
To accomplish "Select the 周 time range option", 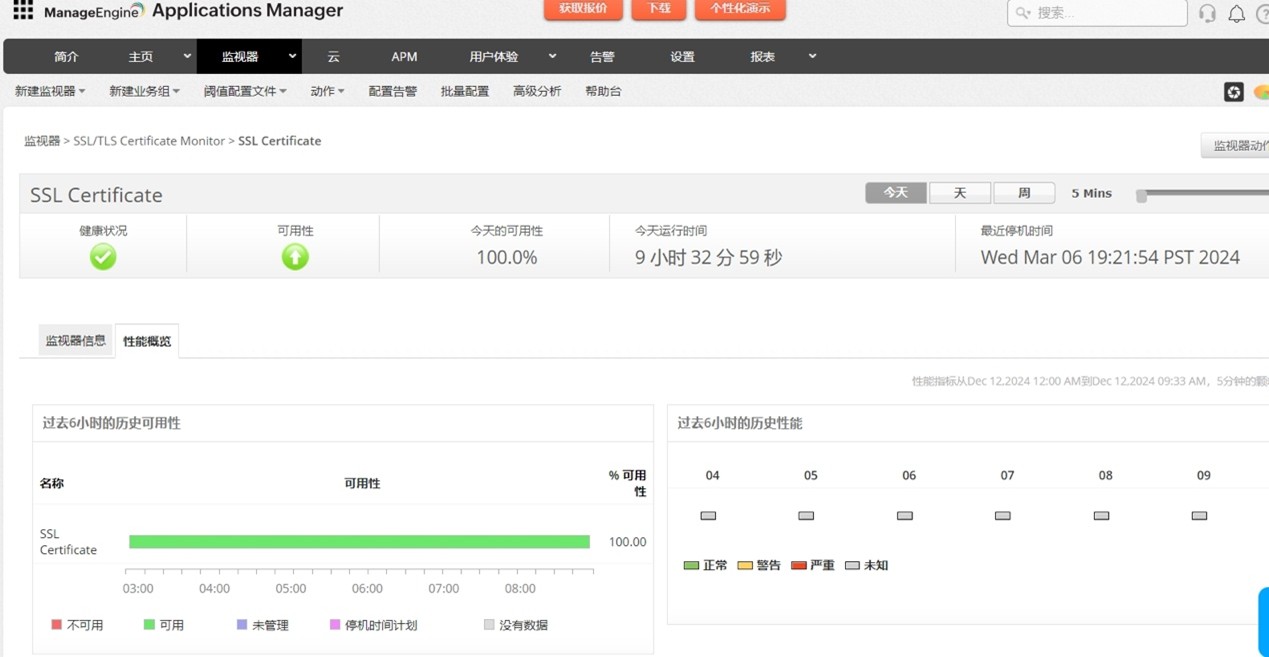I will coord(1024,192).
